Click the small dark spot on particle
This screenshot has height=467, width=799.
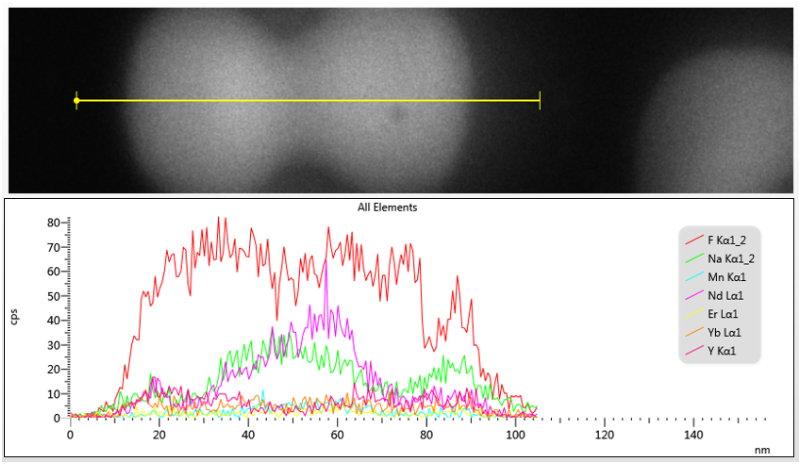(398, 116)
